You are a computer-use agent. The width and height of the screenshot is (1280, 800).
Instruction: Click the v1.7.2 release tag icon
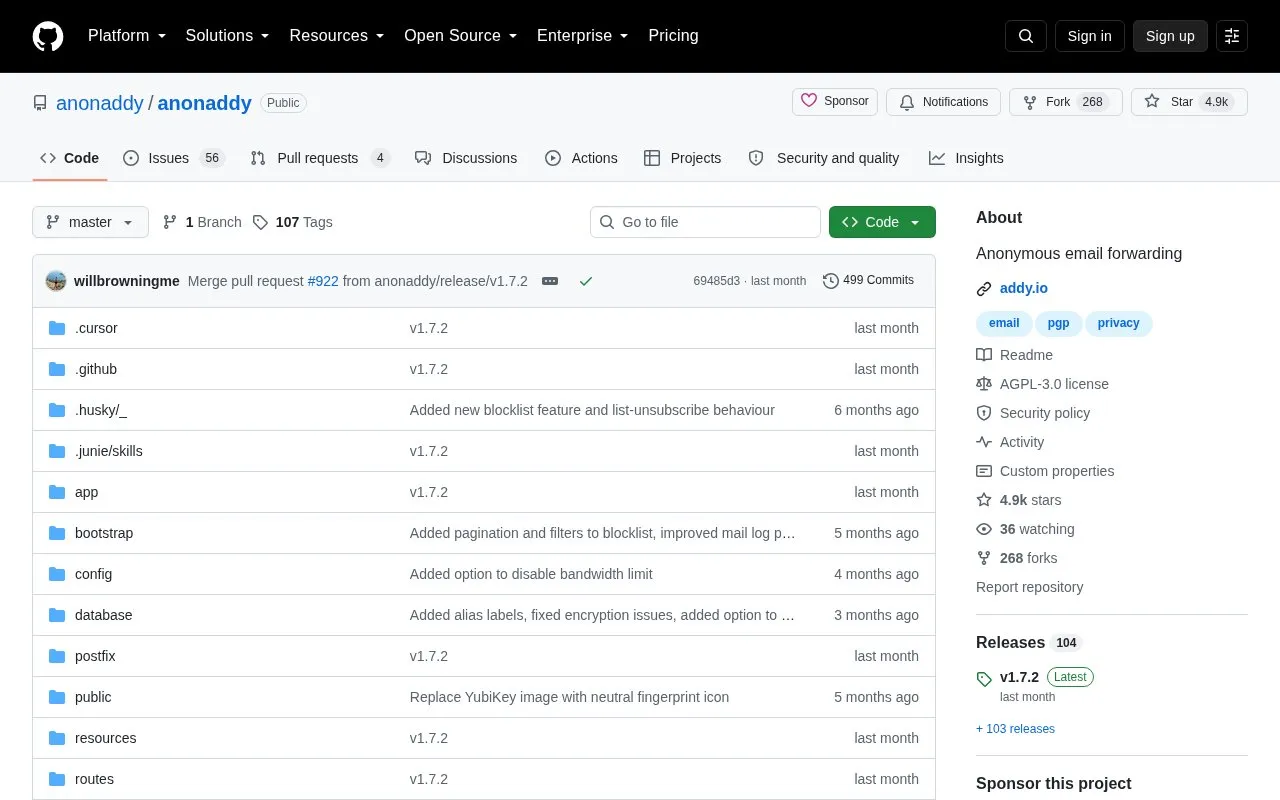tap(984, 679)
